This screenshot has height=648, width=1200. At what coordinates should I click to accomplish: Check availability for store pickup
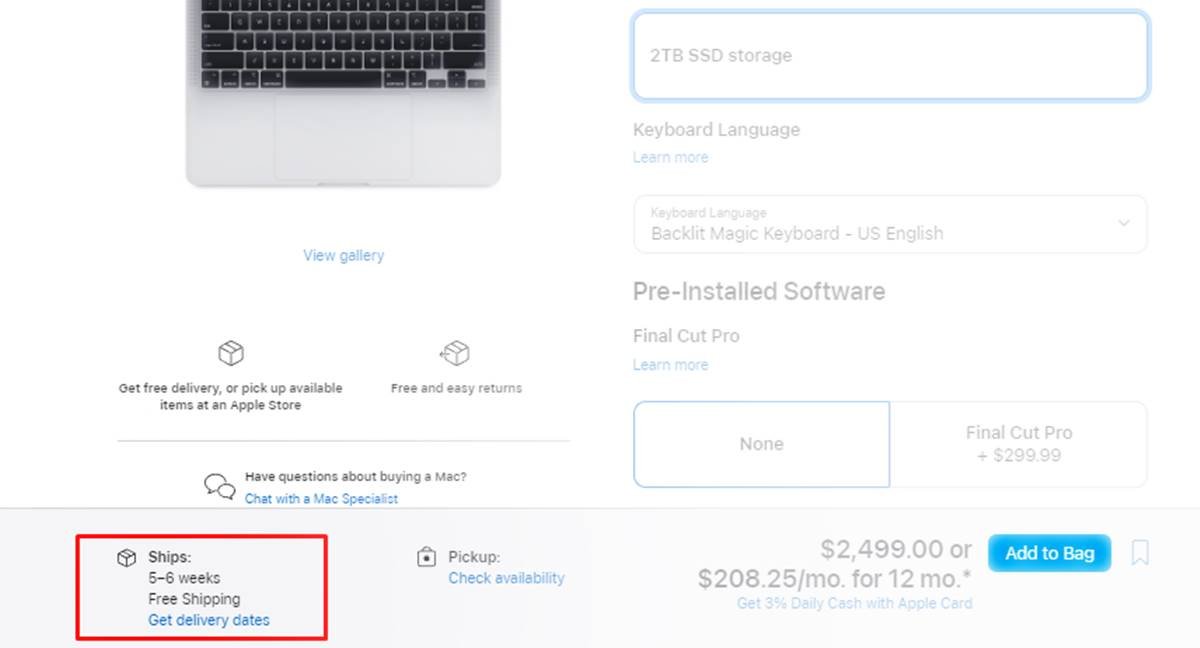pyautogui.click(x=506, y=578)
